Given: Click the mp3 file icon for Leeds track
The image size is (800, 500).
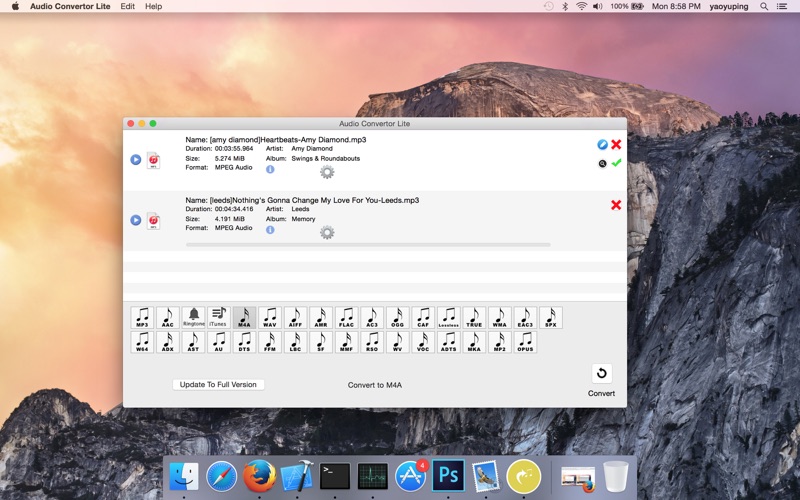Looking at the screenshot, I should [x=154, y=220].
